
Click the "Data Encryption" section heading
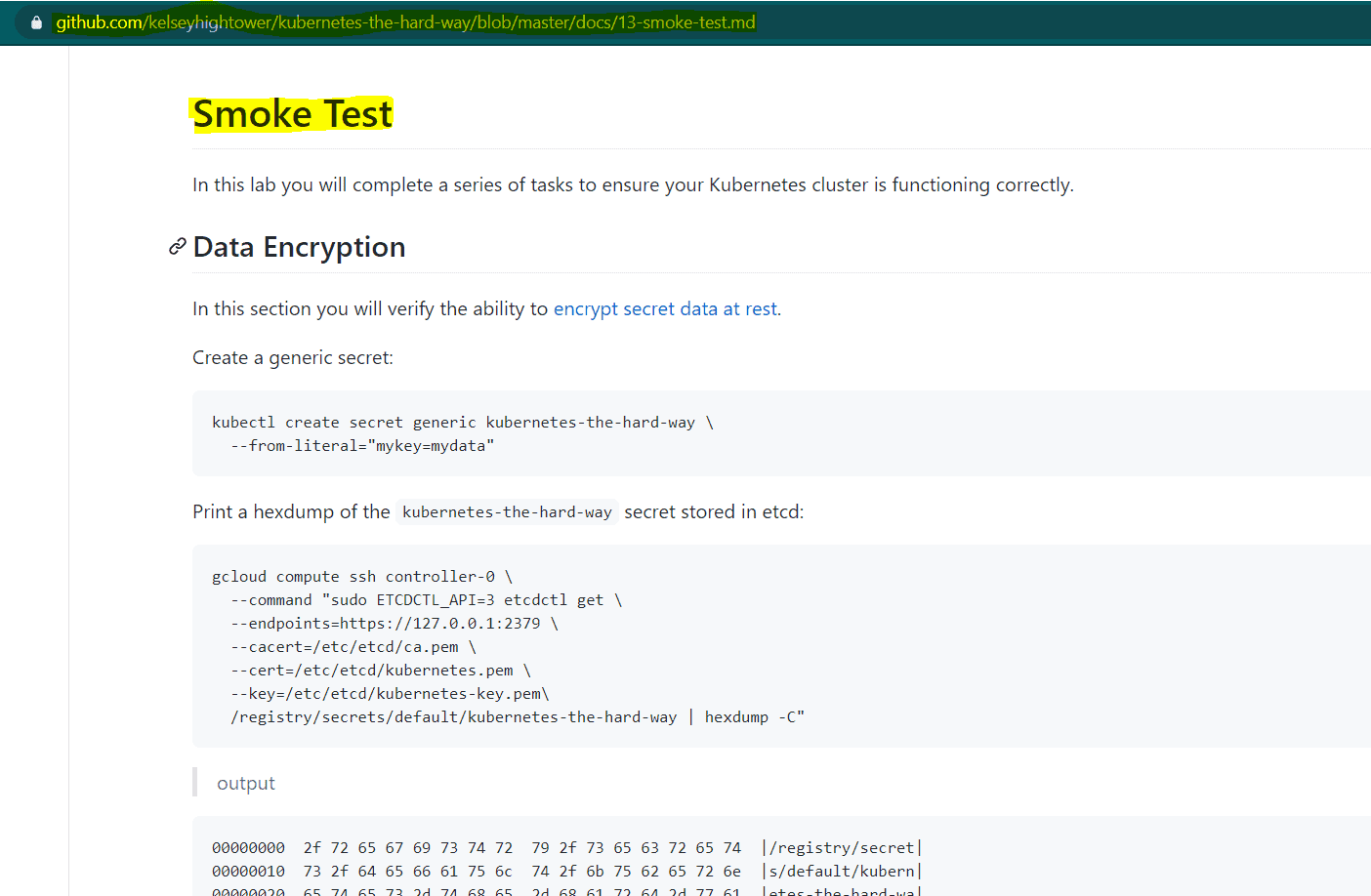click(x=299, y=247)
